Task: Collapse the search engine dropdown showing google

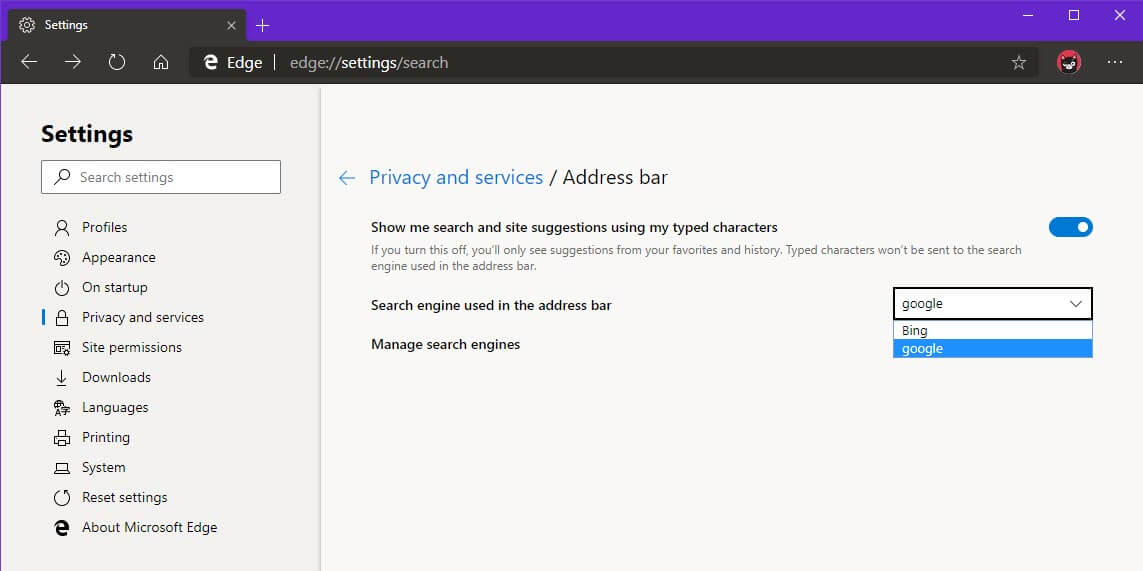Action: click(993, 303)
